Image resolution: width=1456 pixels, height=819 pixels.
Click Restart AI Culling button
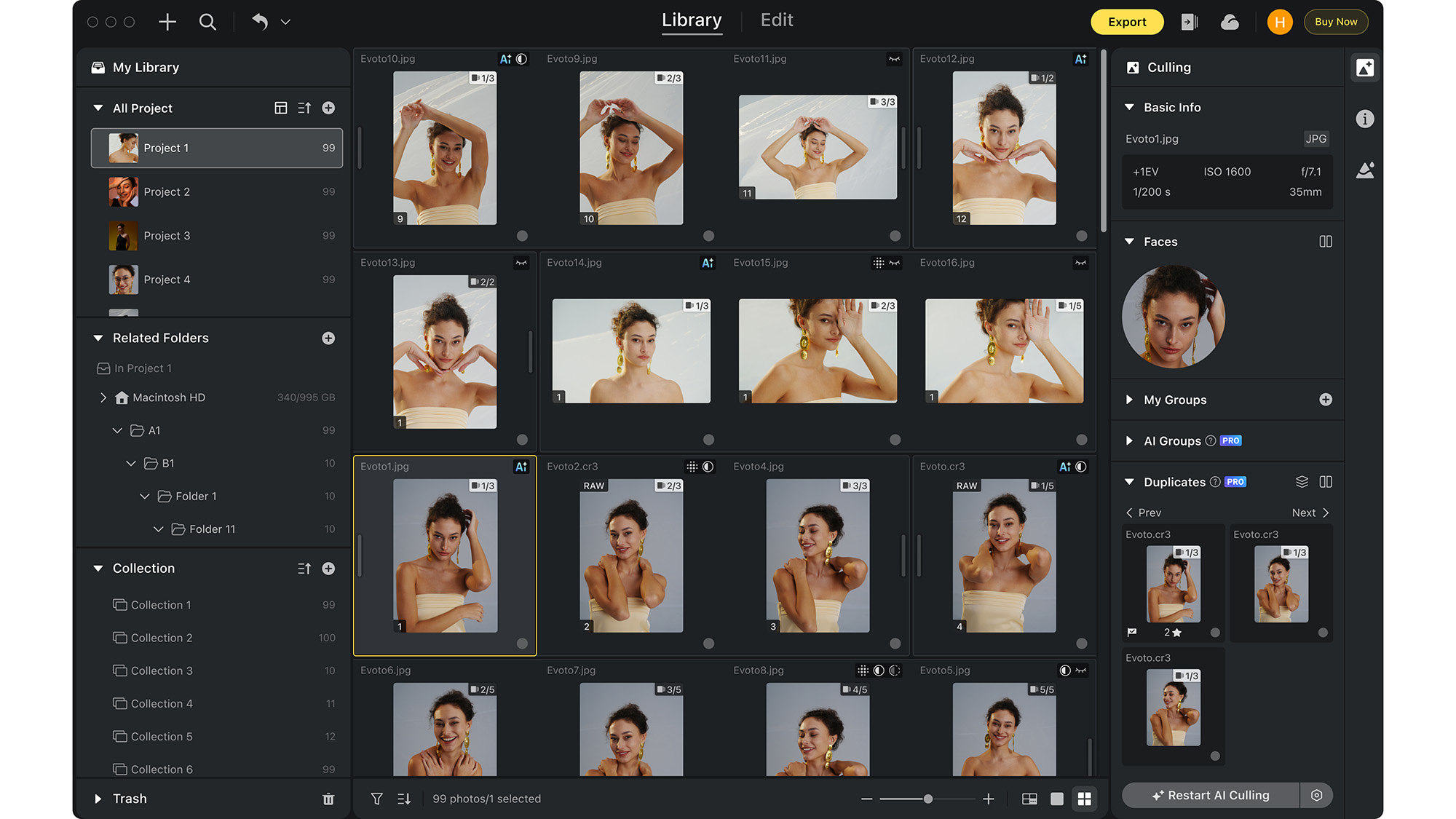pyautogui.click(x=1211, y=796)
